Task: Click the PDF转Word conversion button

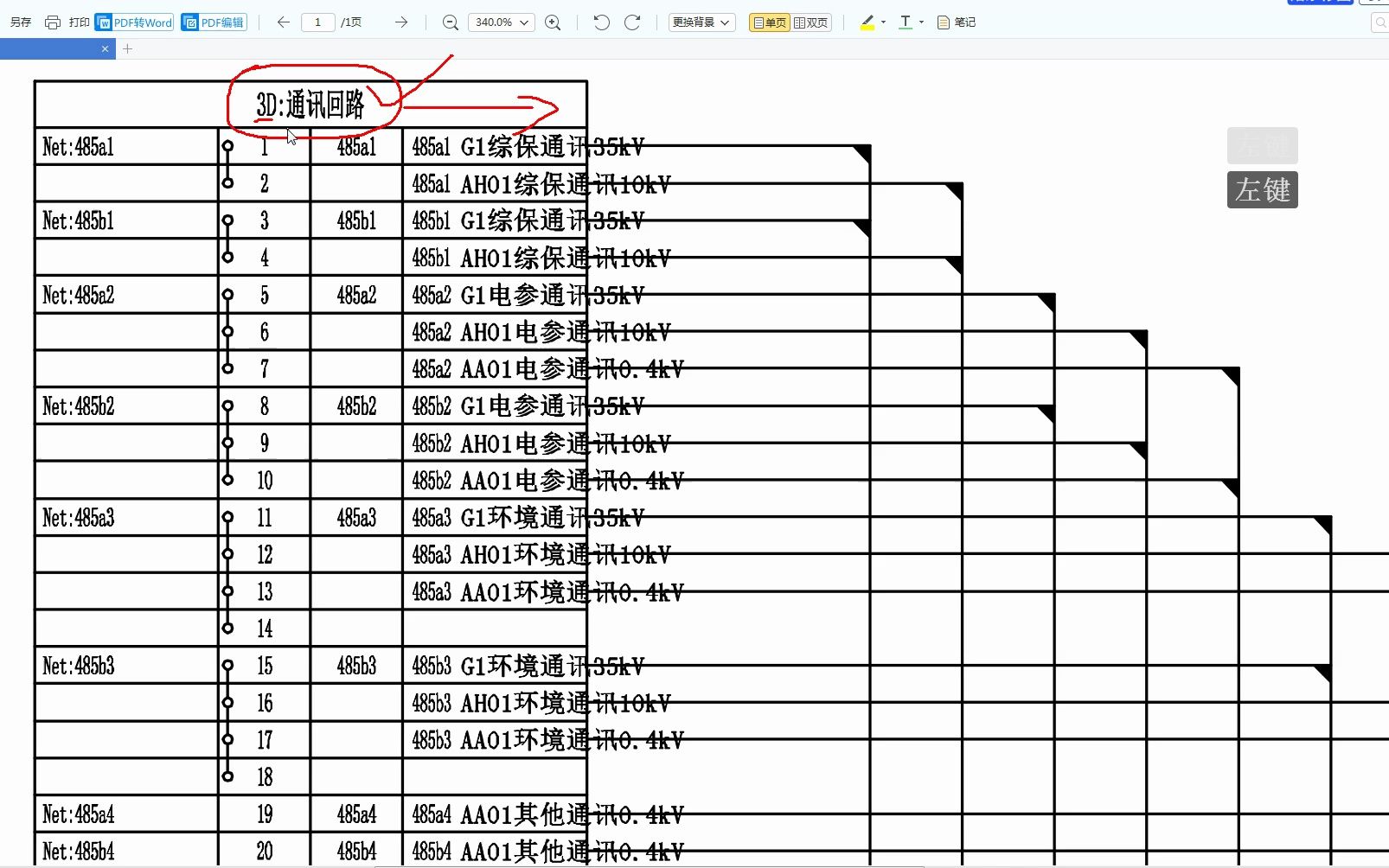Action: [x=132, y=22]
